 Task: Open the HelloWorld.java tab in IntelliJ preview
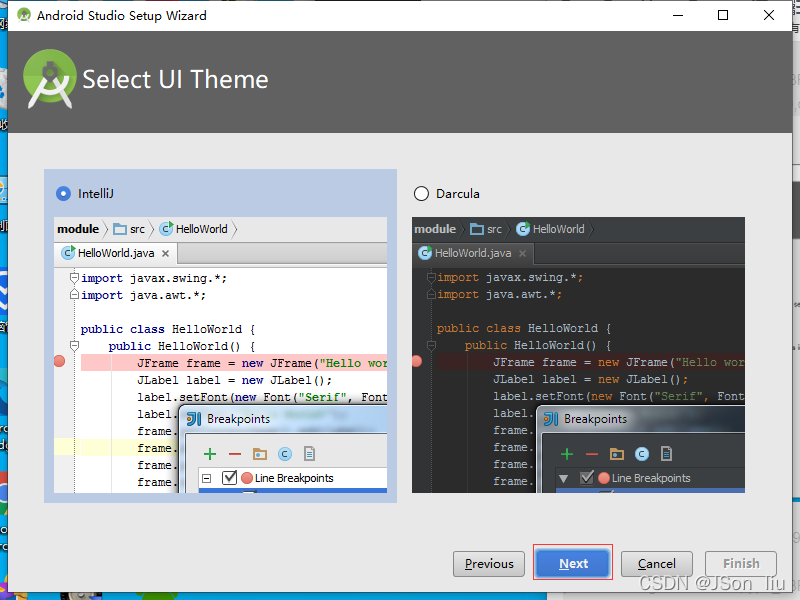[116, 253]
